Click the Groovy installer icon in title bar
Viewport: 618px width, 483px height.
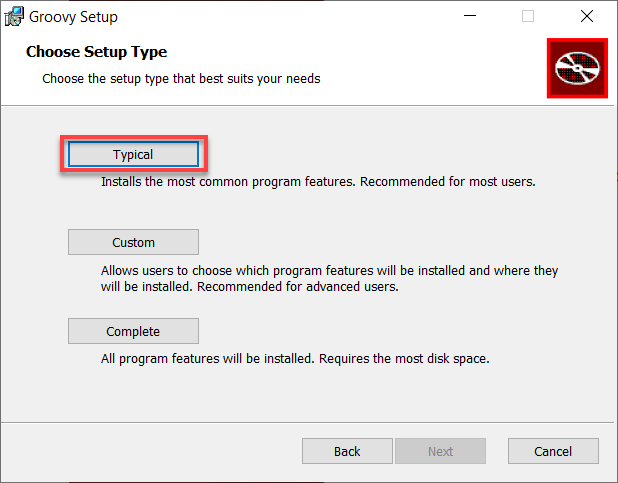14,17
